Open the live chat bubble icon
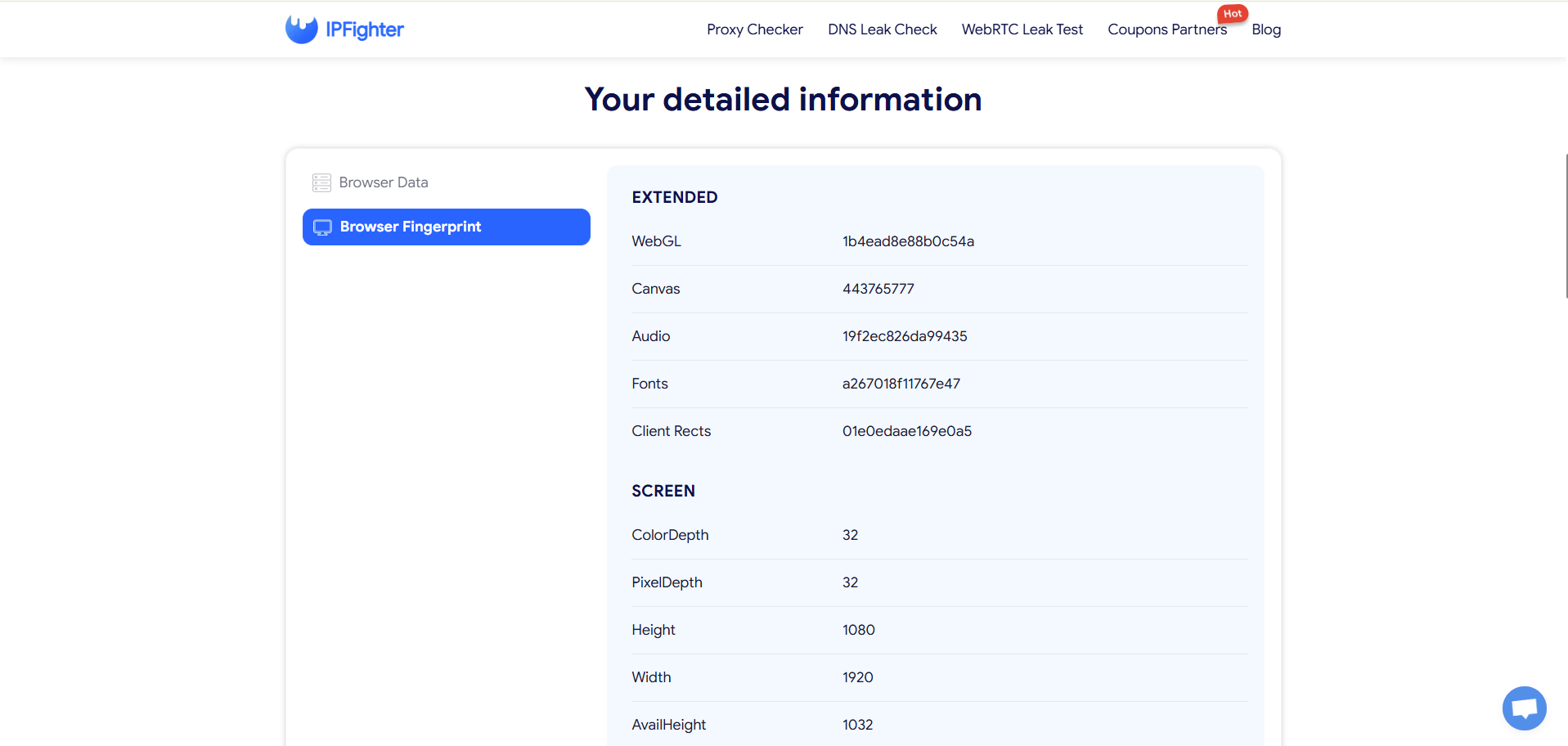The image size is (1568, 746). click(x=1524, y=708)
